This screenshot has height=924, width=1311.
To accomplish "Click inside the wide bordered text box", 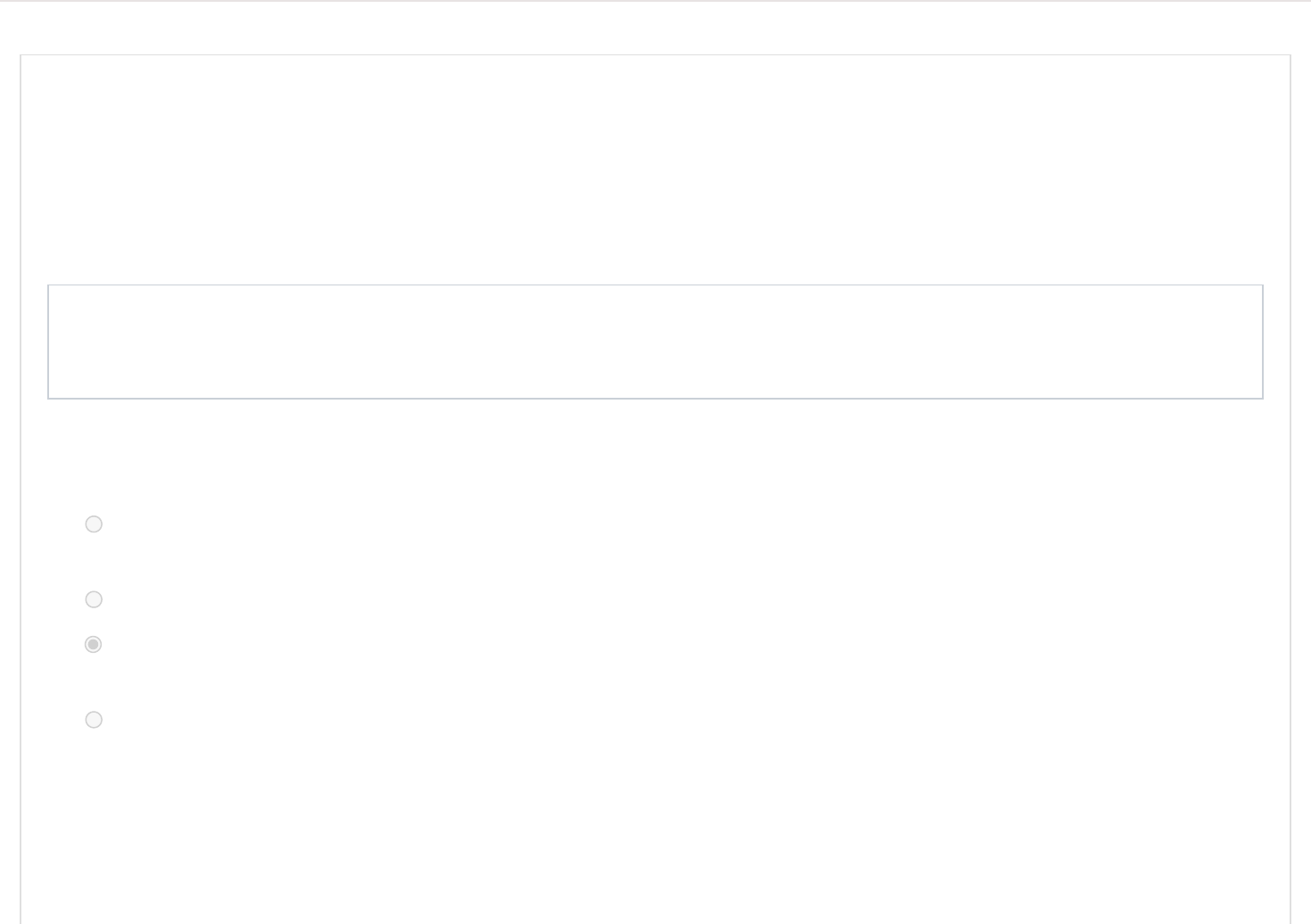I will pos(655,342).
